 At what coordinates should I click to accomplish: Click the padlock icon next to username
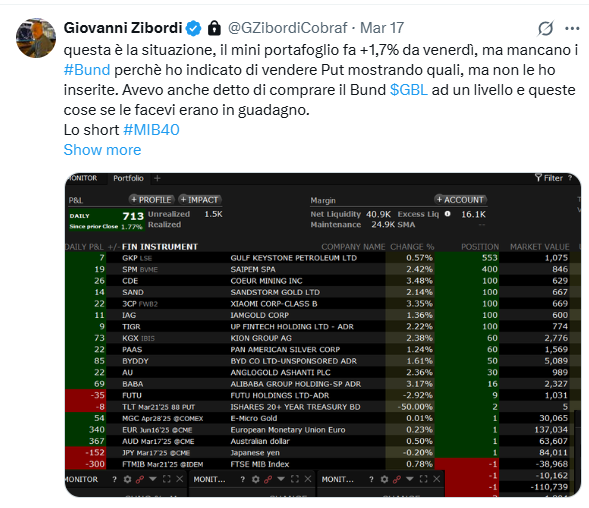click(x=214, y=28)
